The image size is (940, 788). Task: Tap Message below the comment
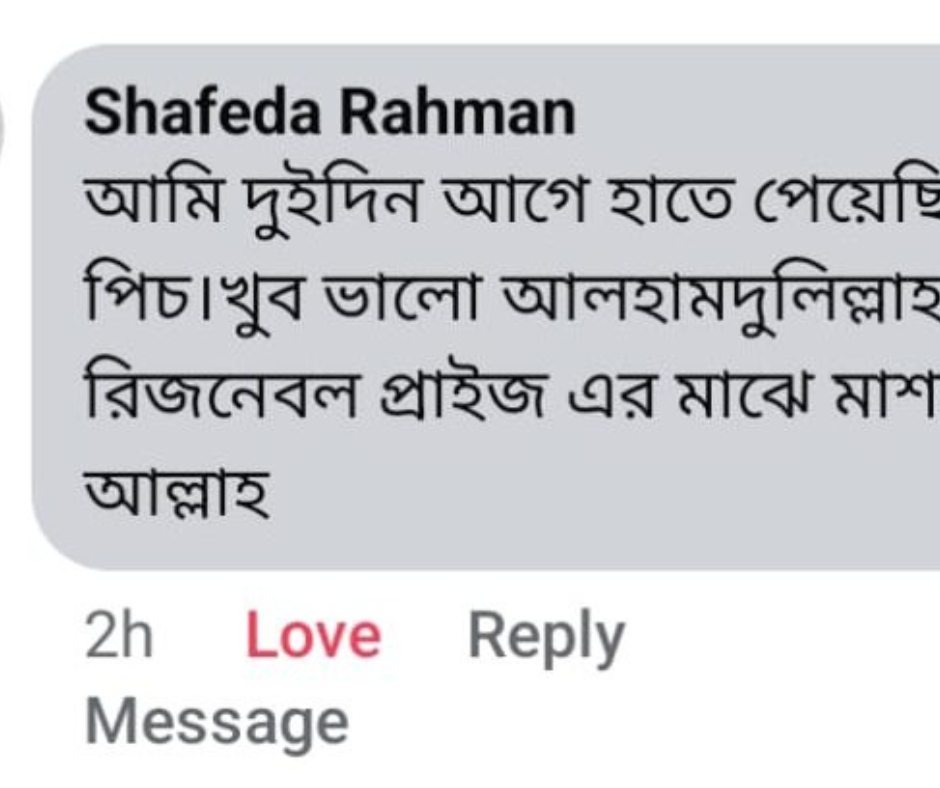point(217,722)
